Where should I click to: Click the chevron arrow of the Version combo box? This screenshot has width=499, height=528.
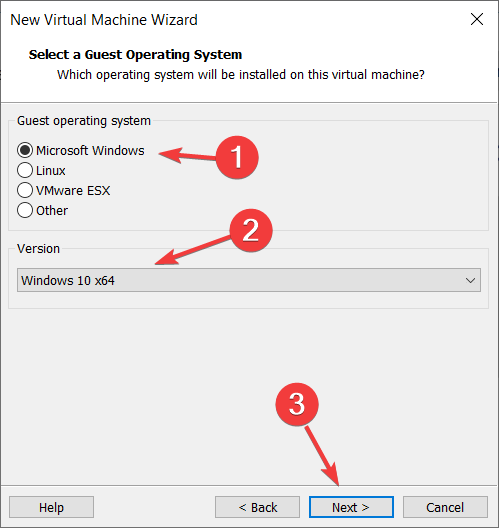pyautogui.click(x=470, y=280)
